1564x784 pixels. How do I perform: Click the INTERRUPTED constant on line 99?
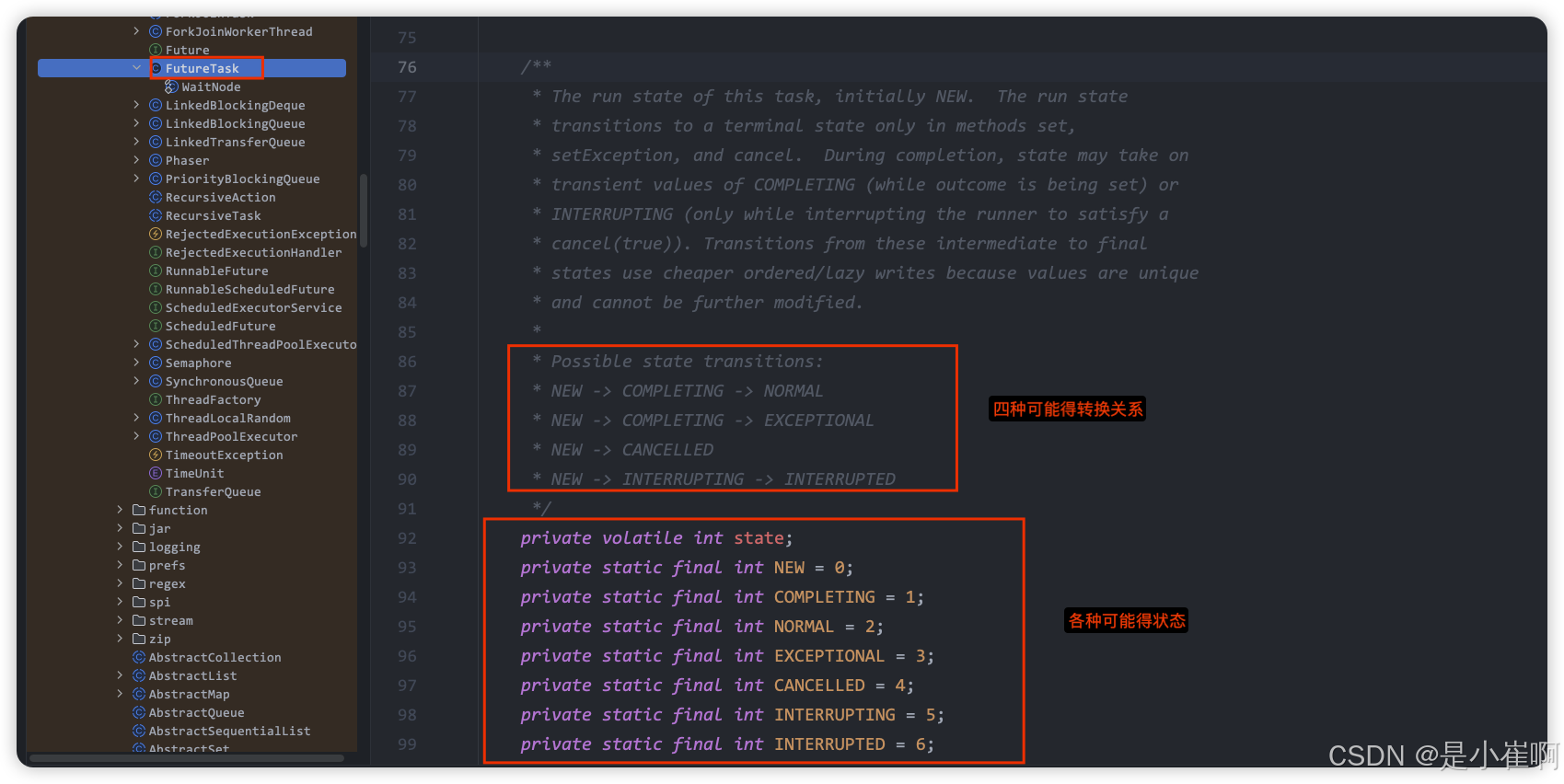(829, 744)
